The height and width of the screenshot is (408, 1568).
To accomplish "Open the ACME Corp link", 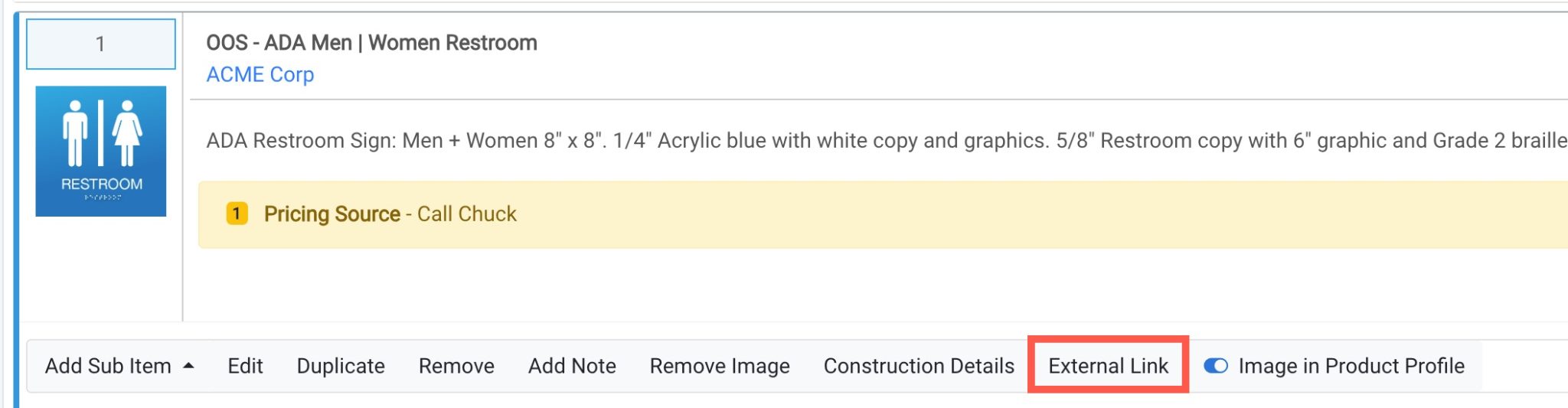I will pos(260,74).
